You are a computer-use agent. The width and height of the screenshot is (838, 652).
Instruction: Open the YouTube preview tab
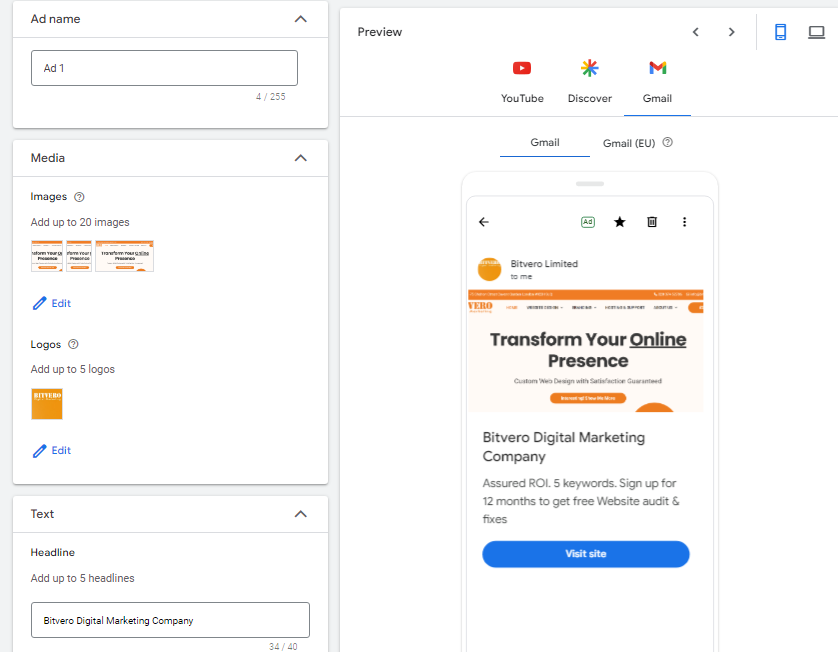click(522, 82)
